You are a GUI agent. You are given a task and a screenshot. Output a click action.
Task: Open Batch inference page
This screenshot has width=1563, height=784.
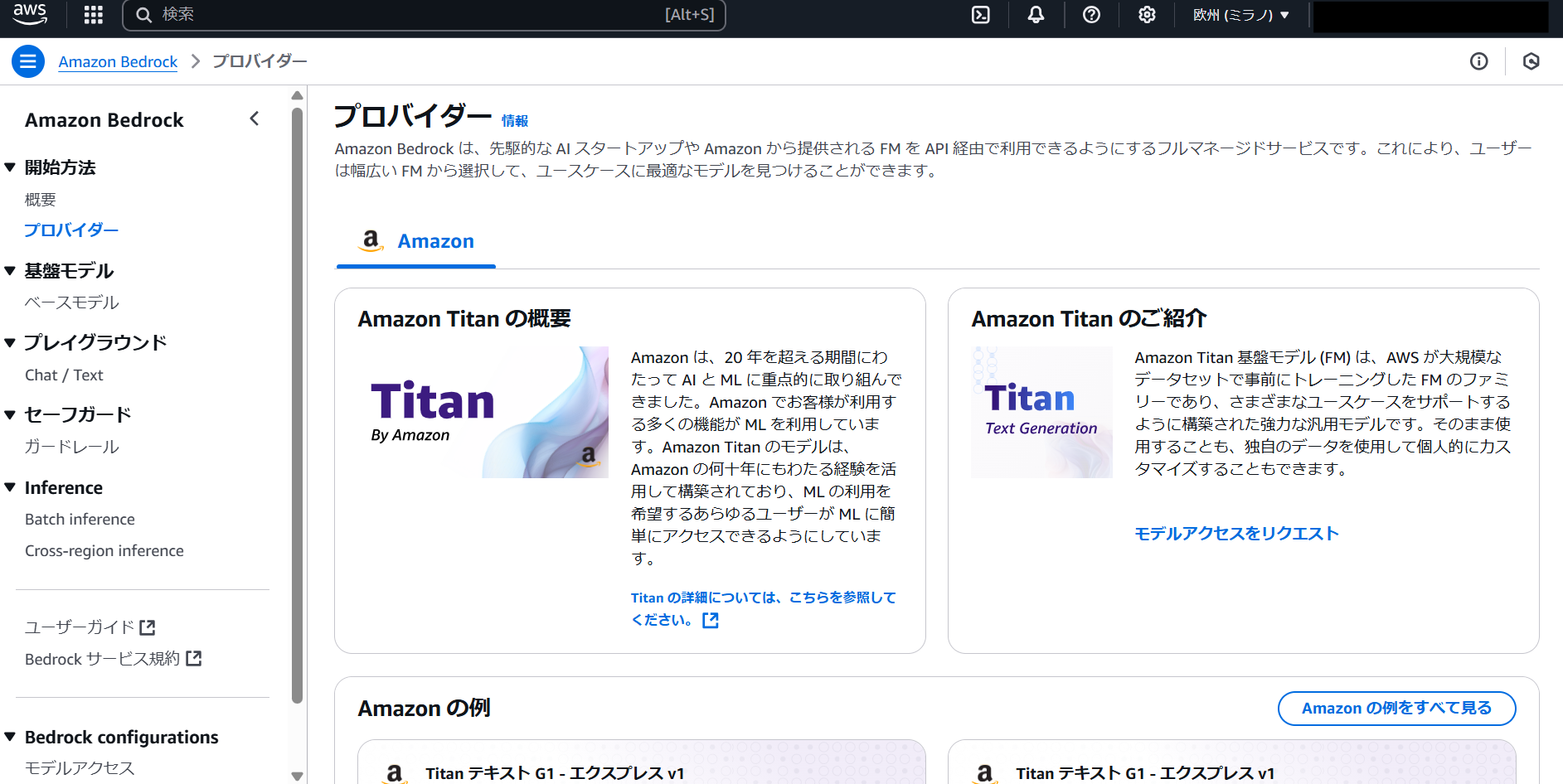[80, 519]
